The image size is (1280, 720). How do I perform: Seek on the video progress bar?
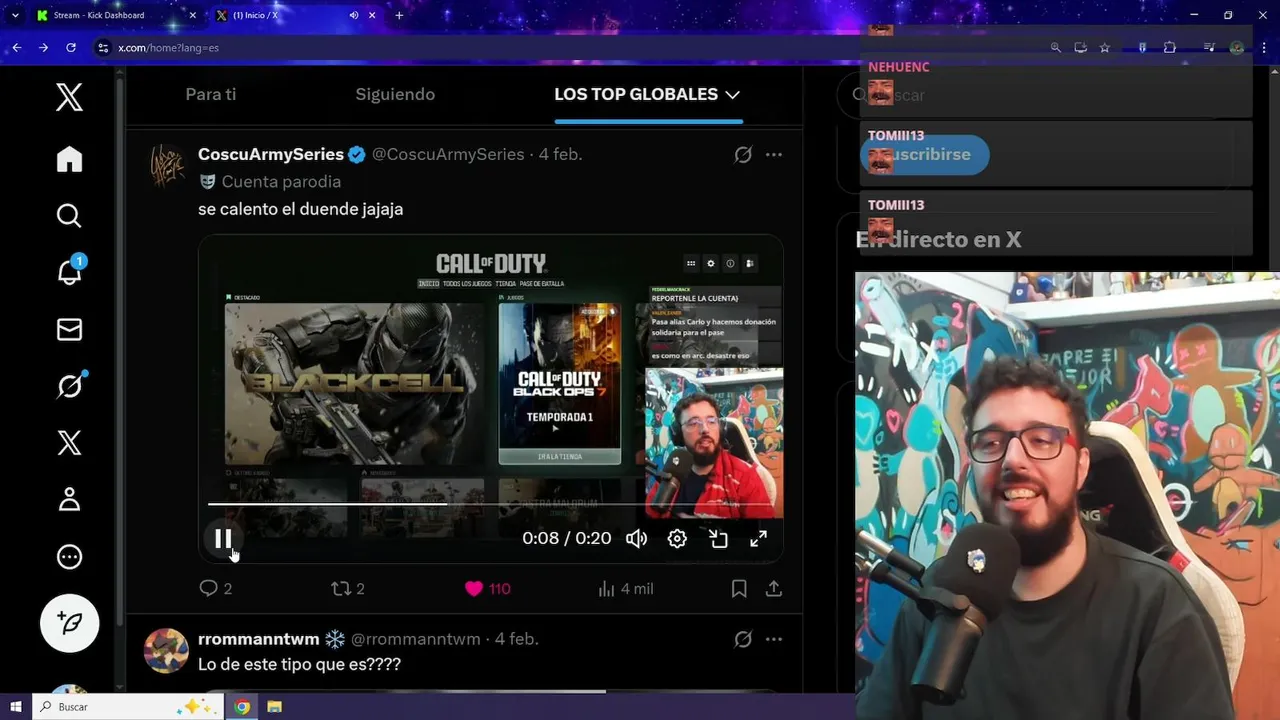(x=490, y=504)
